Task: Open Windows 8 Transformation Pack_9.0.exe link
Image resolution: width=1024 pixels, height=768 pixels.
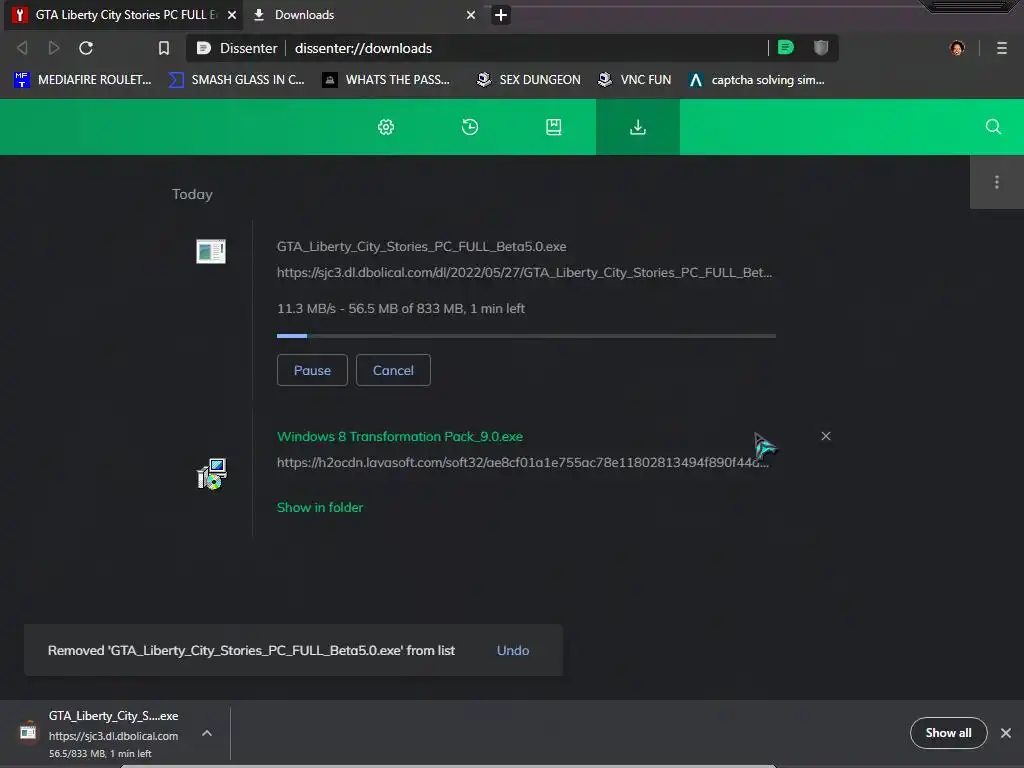Action: 400,436
